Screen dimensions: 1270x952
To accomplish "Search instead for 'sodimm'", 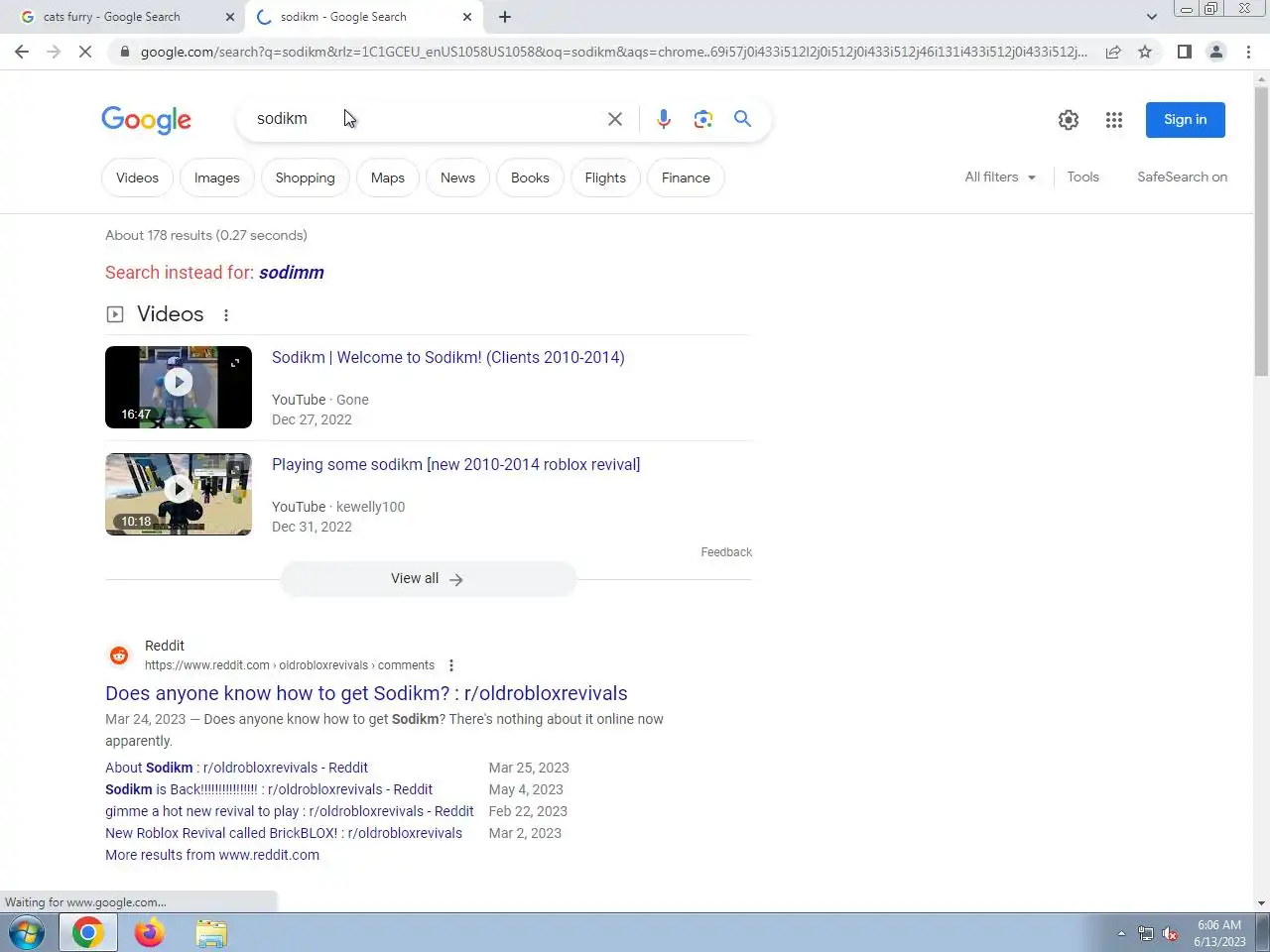I will (292, 273).
